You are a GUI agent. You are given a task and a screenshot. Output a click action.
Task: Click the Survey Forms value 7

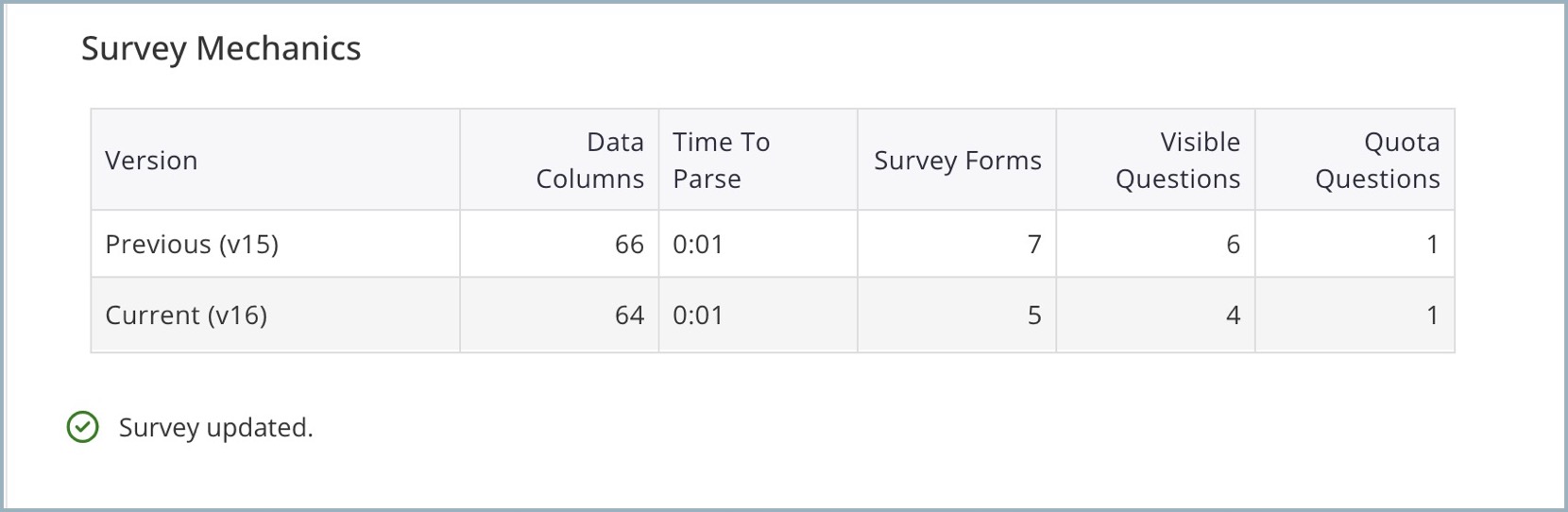[x=1034, y=244]
